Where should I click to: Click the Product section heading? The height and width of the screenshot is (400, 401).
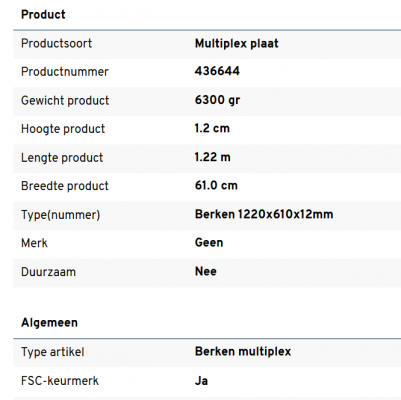coord(43,15)
